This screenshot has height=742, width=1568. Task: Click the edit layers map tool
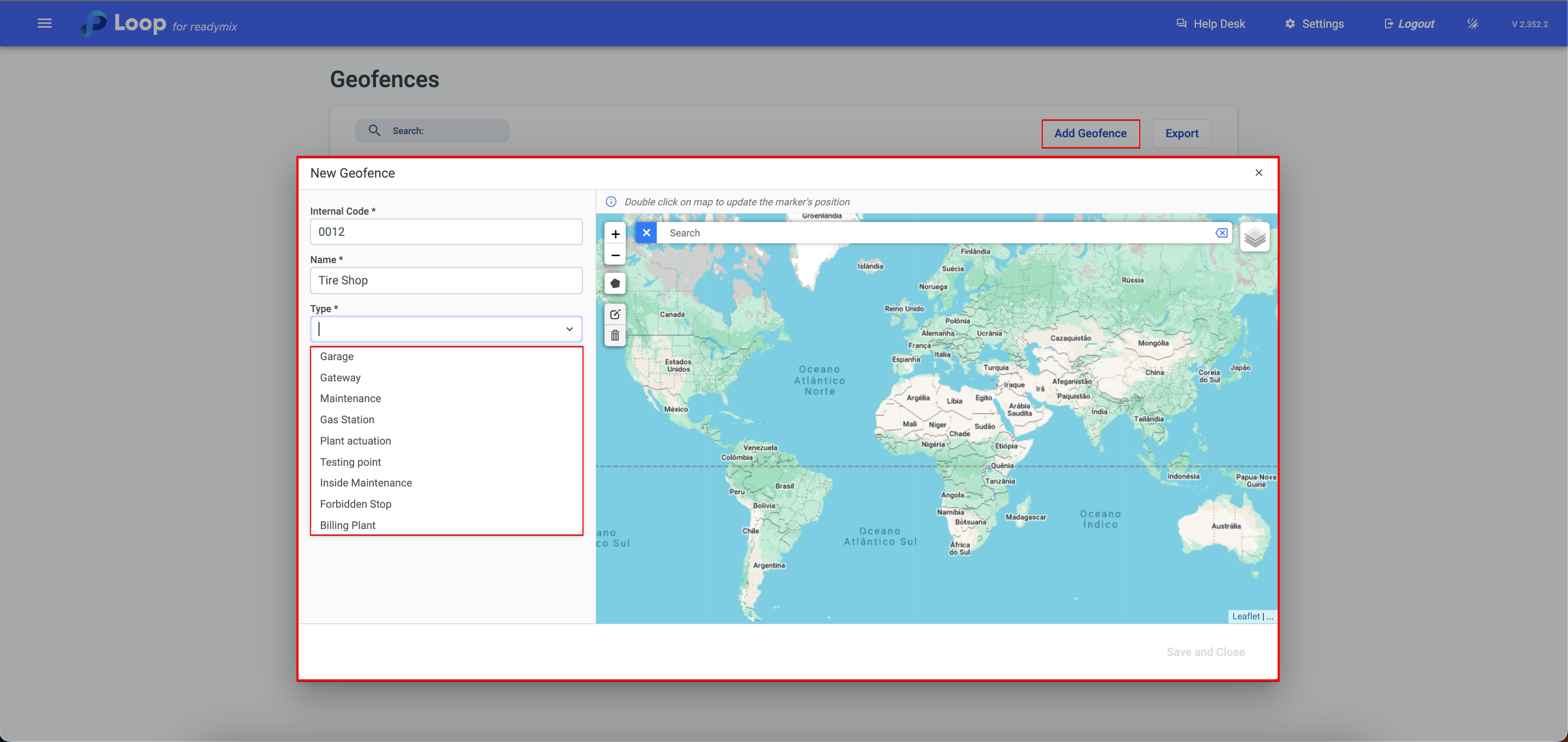click(x=615, y=314)
